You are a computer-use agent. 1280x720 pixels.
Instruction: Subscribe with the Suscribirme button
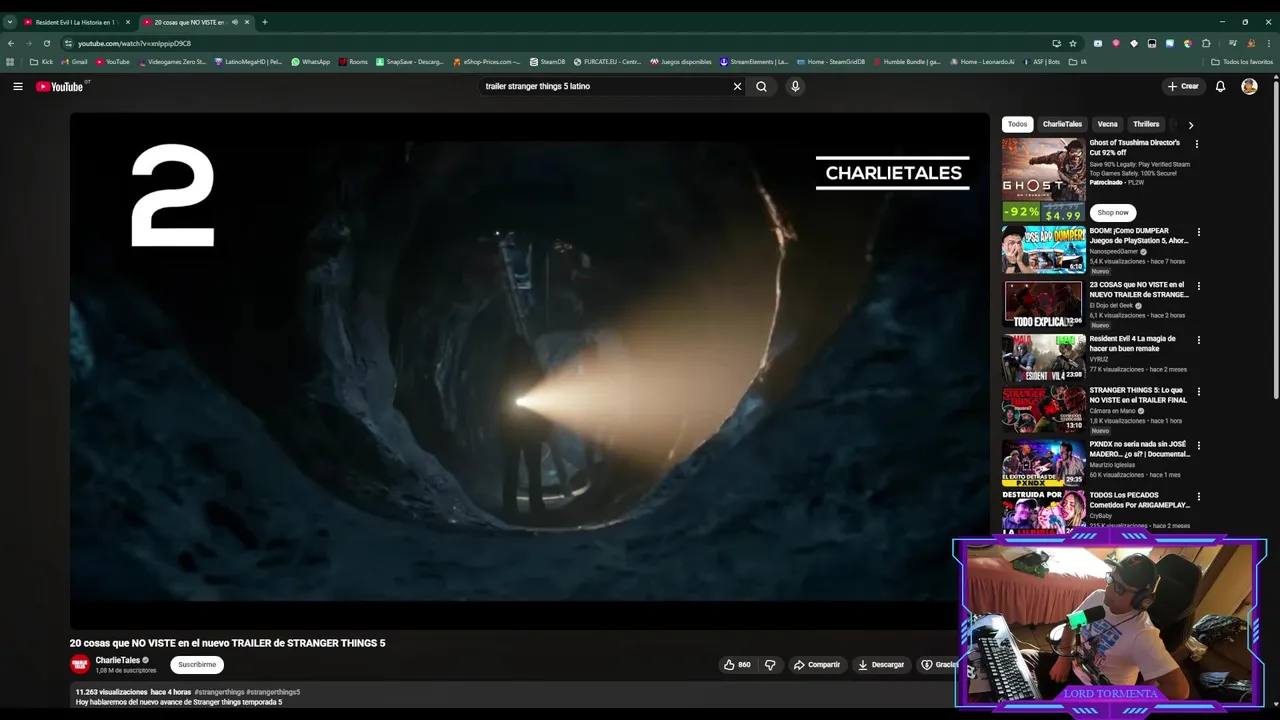tap(197, 665)
